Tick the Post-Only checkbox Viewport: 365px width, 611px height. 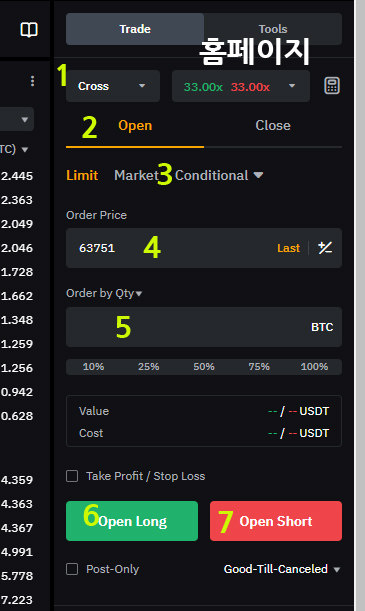72,569
